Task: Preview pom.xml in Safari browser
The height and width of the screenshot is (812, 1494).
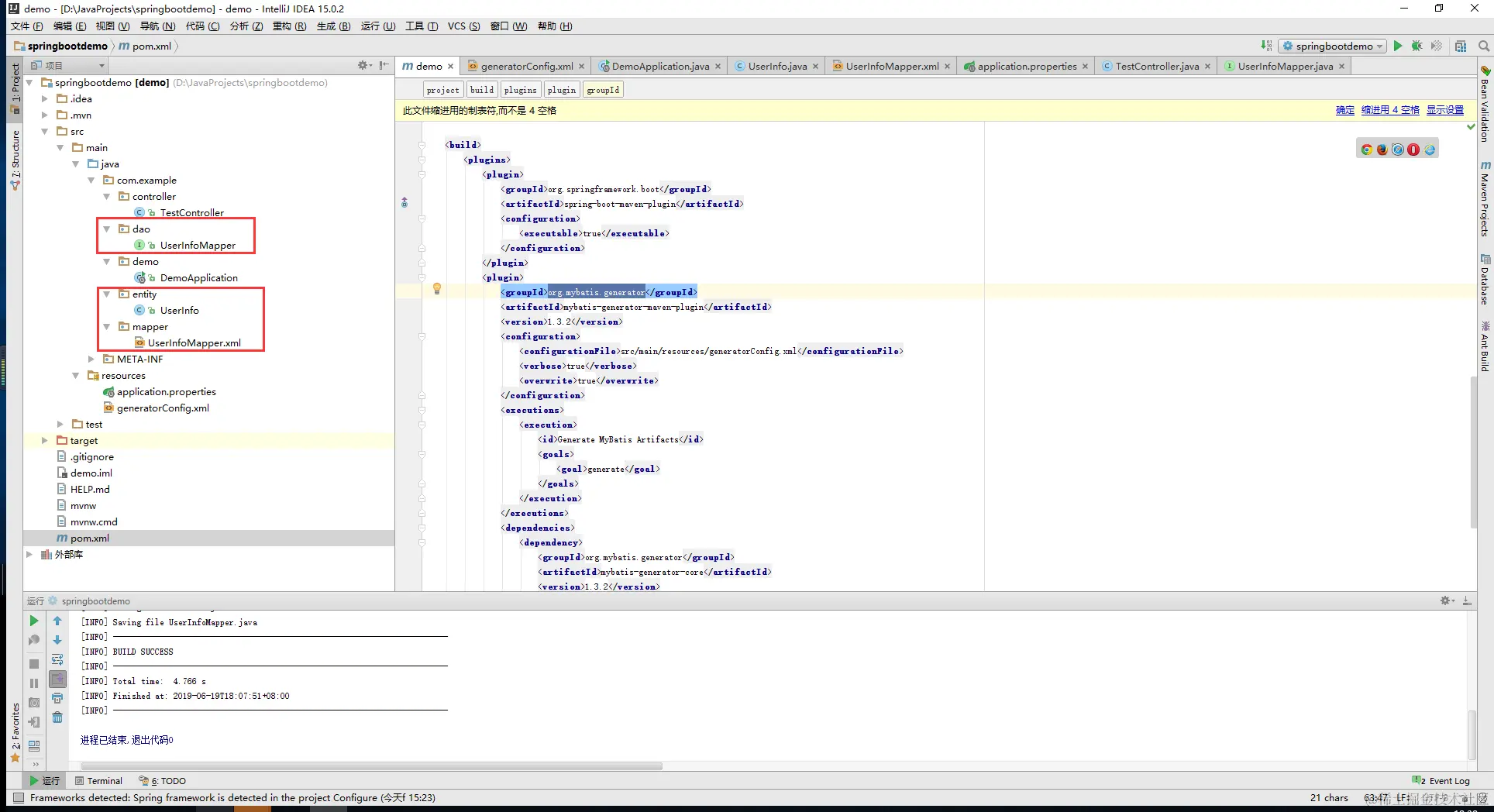Action: pyautogui.click(x=1398, y=150)
